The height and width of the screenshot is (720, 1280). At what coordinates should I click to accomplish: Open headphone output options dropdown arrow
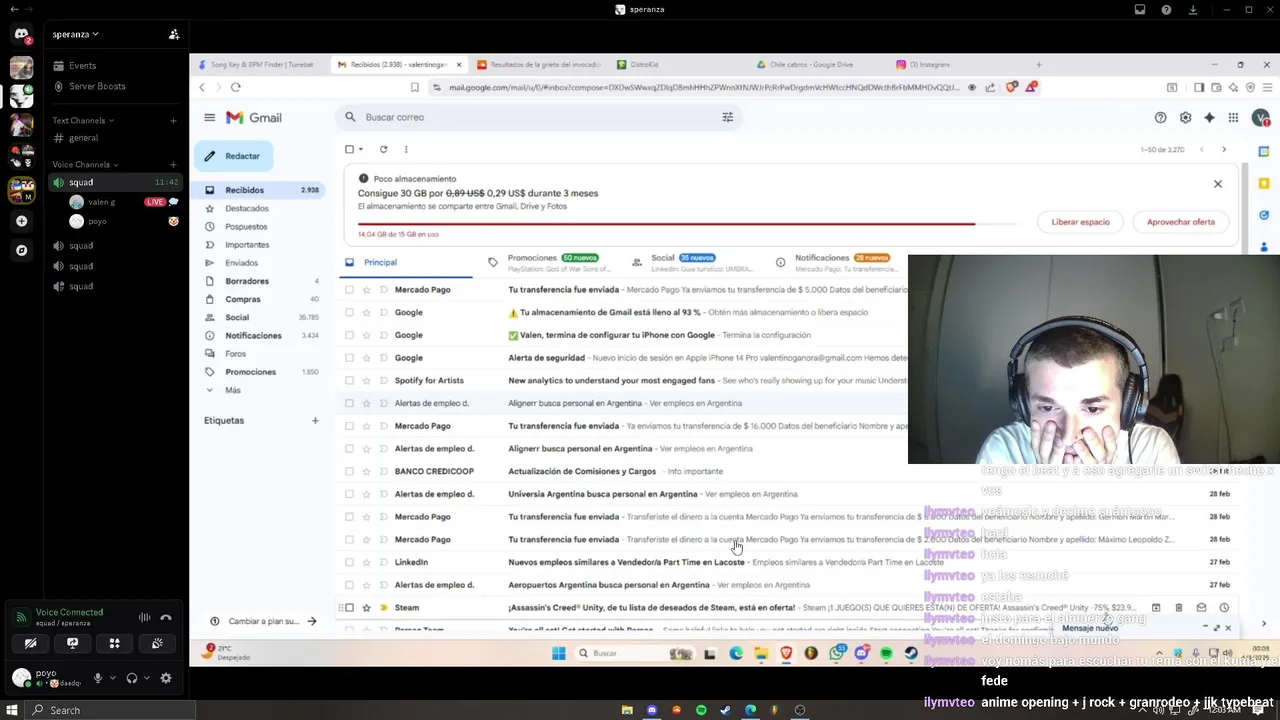click(x=146, y=678)
